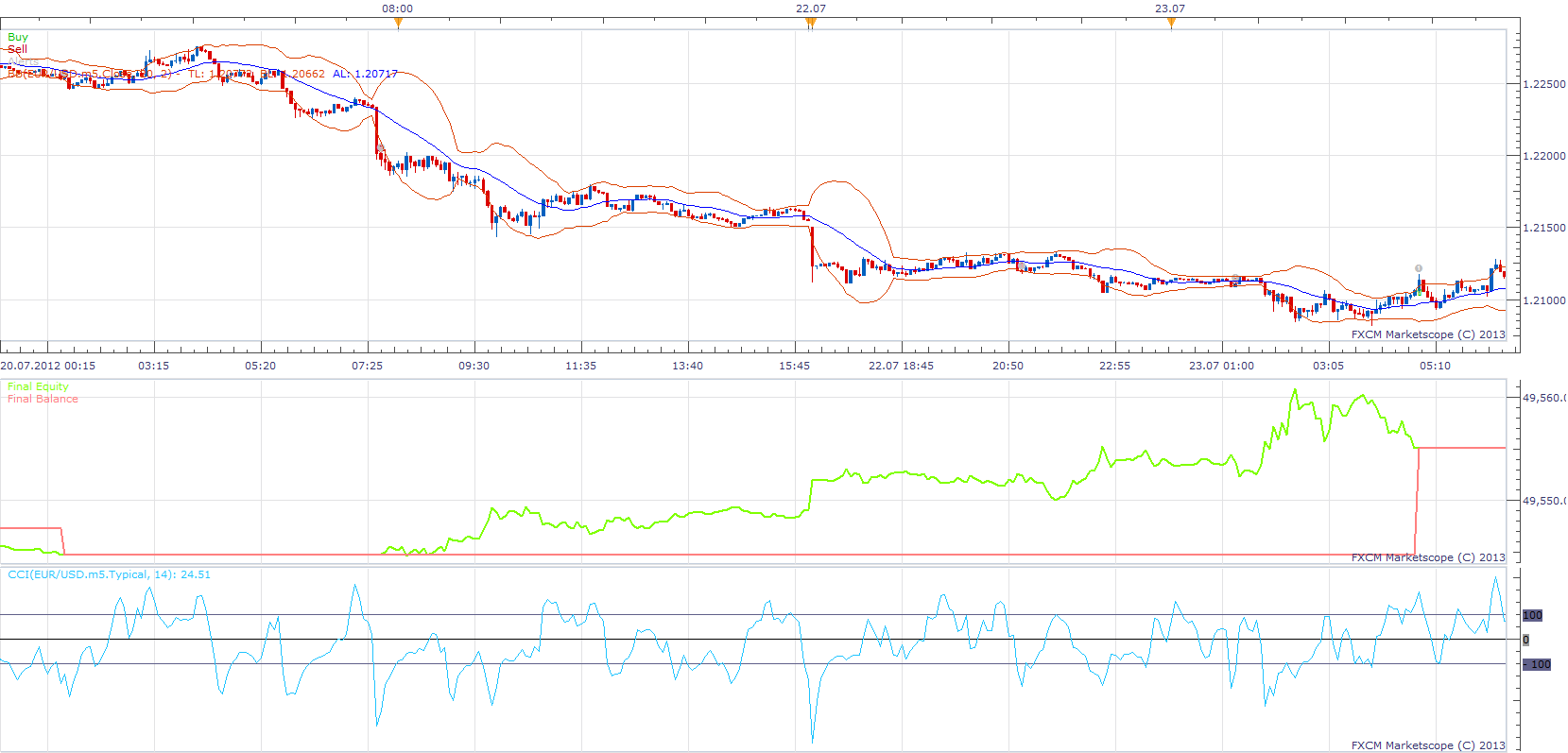Click the AL: 1.20717 value label
This screenshot has height=753, width=1568.
pos(365,74)
